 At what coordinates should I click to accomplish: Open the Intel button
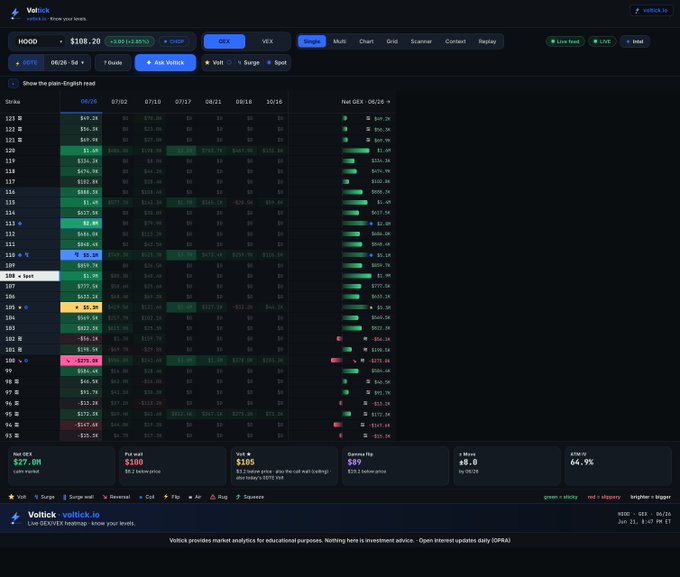(634, 42)
